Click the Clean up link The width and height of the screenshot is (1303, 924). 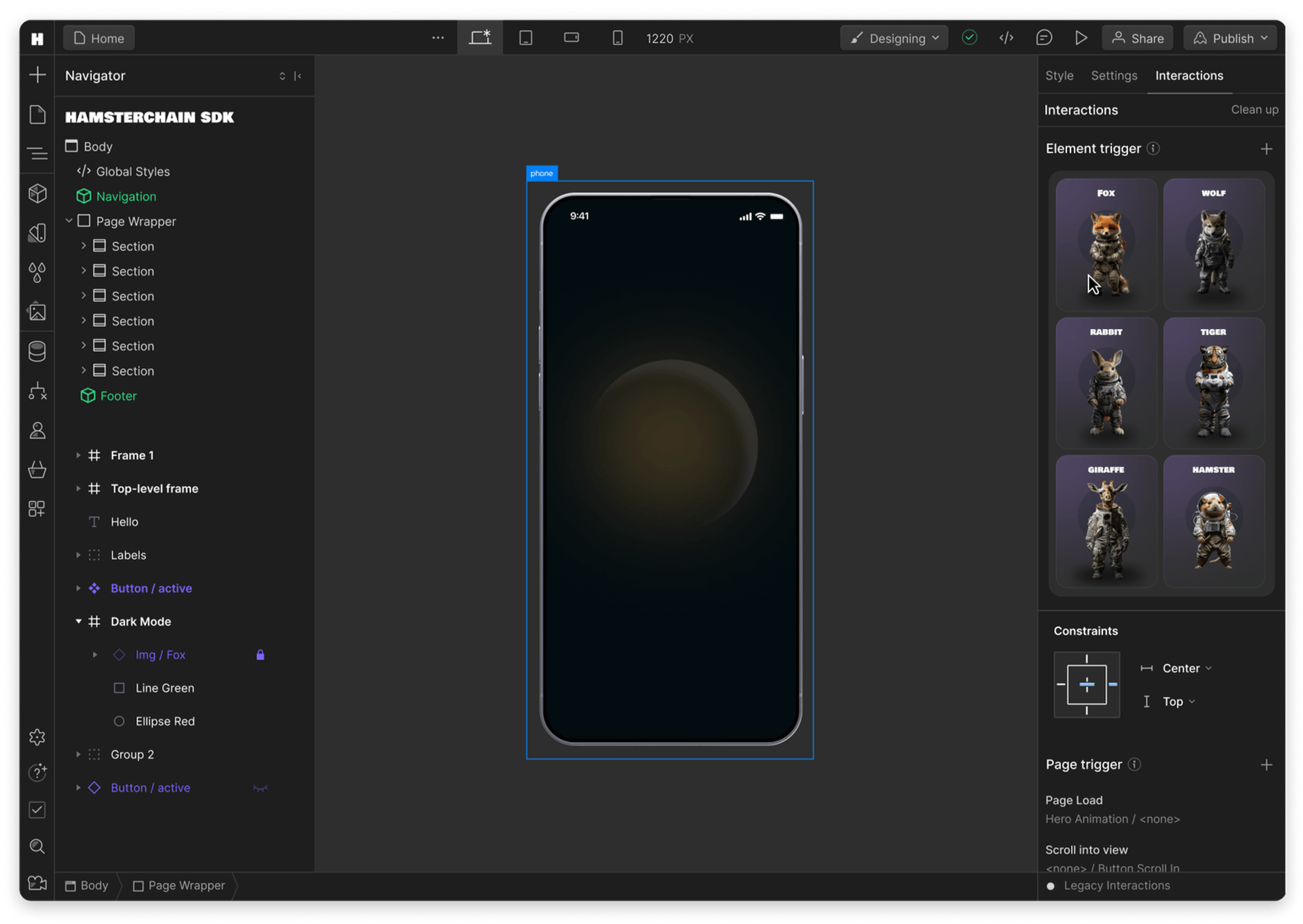click(1254, 109)
